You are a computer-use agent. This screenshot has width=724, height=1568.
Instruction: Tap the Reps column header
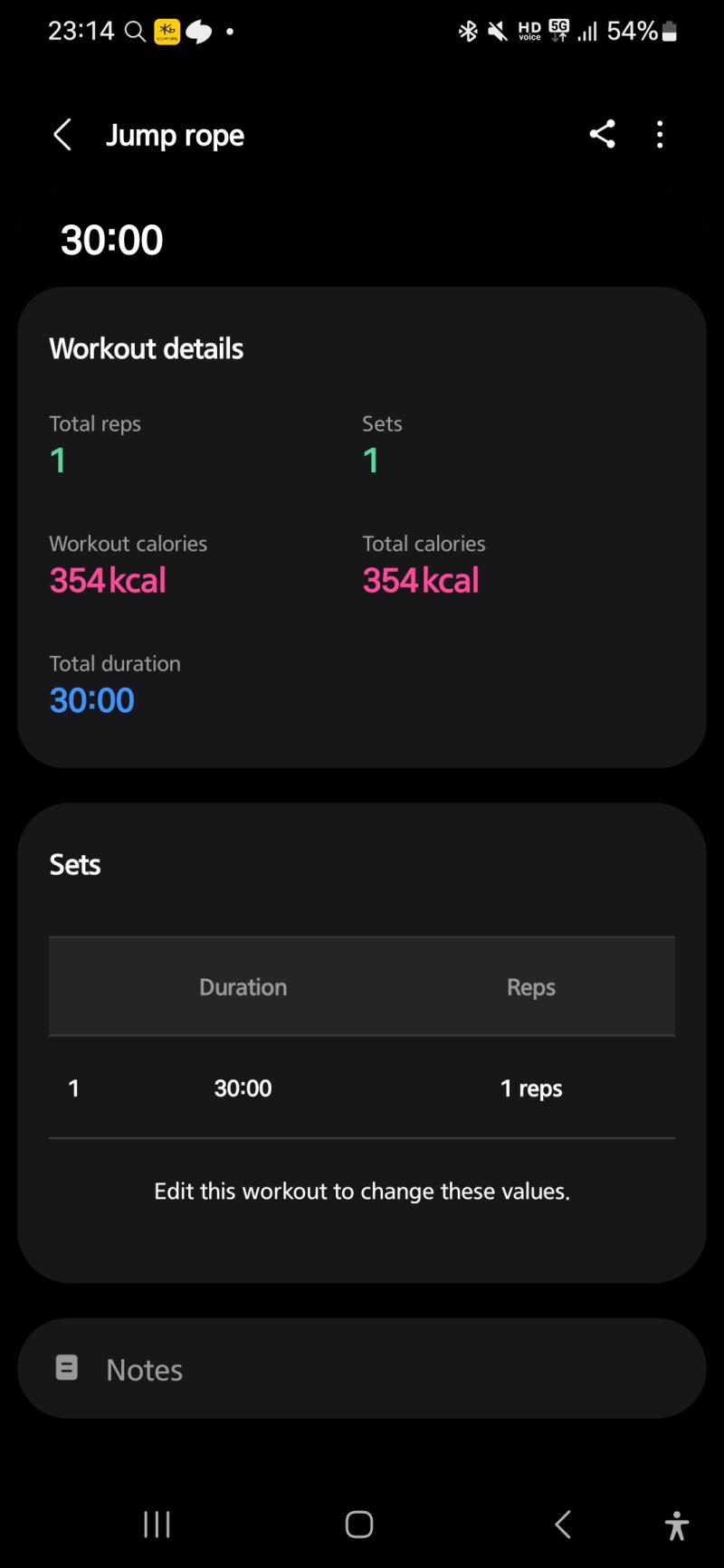[x=531, y=988]
